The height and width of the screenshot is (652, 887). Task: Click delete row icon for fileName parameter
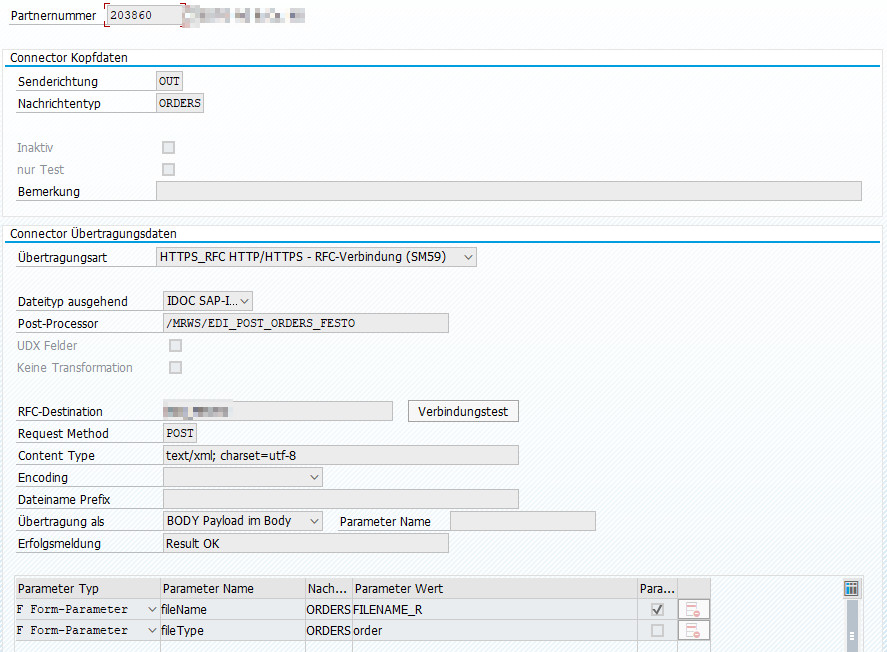(x=693, y=609)
